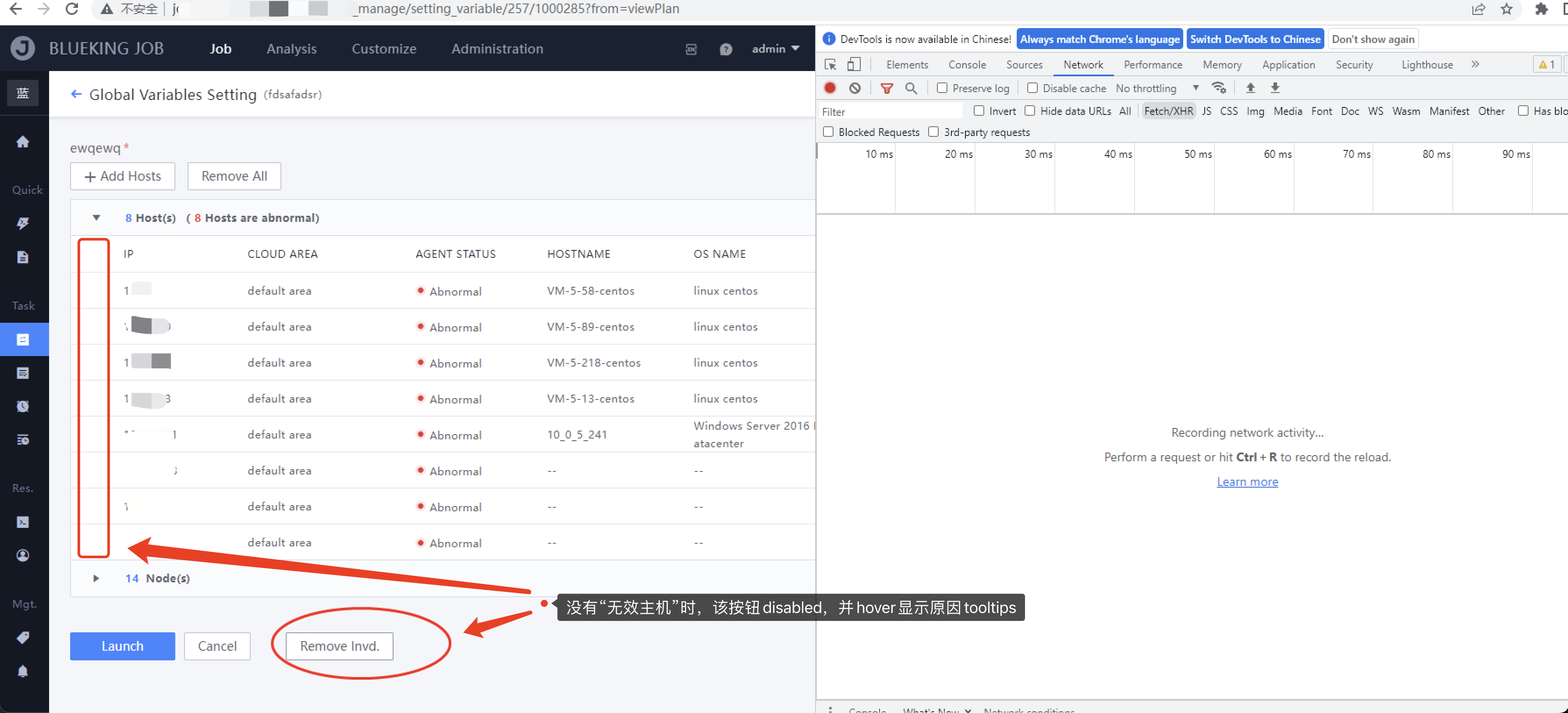Click the Learn more link
1568x713 pixels.
coord(1247,481)
